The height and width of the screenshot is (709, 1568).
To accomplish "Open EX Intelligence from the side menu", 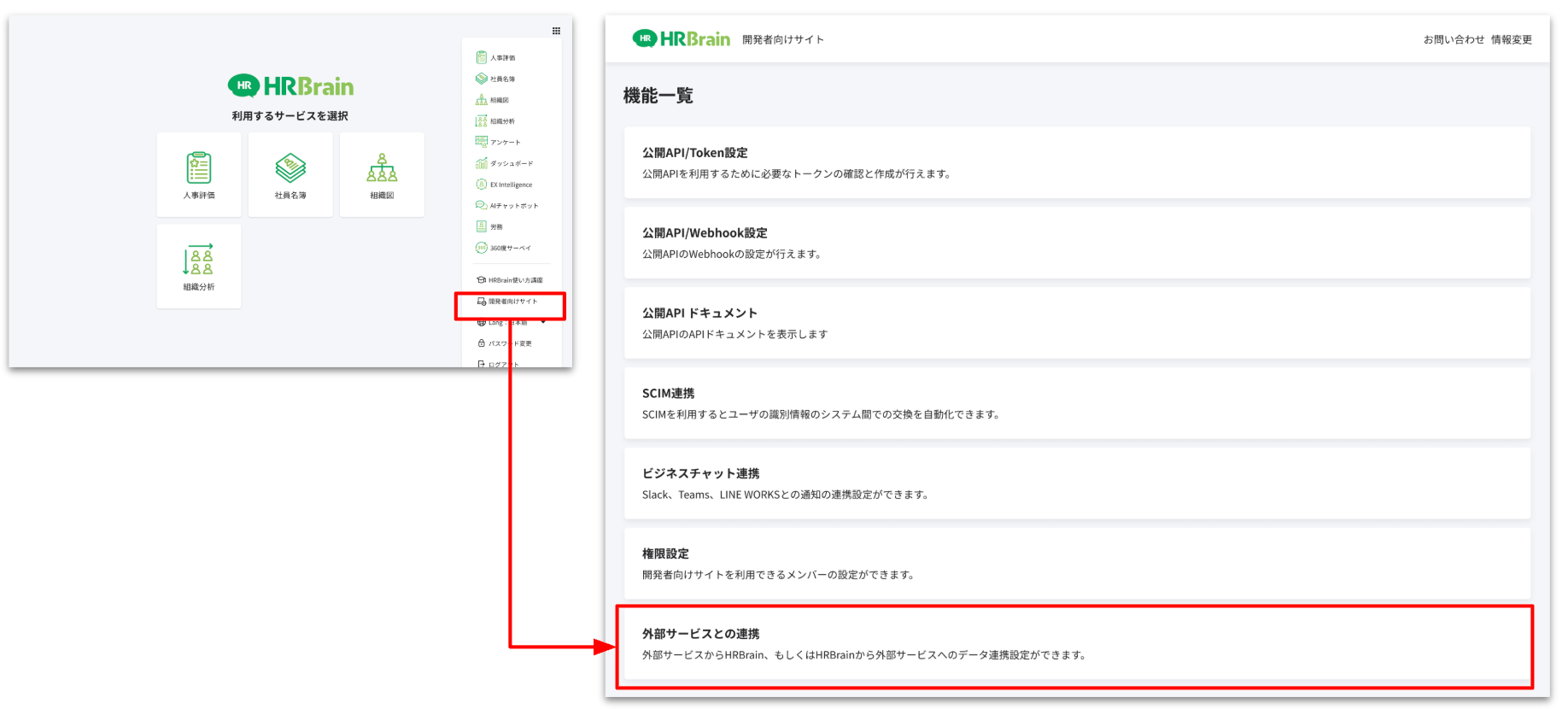I will 511,185.
